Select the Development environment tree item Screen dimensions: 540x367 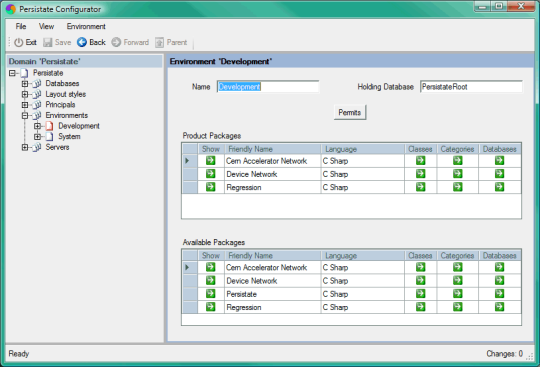(79, 126)
